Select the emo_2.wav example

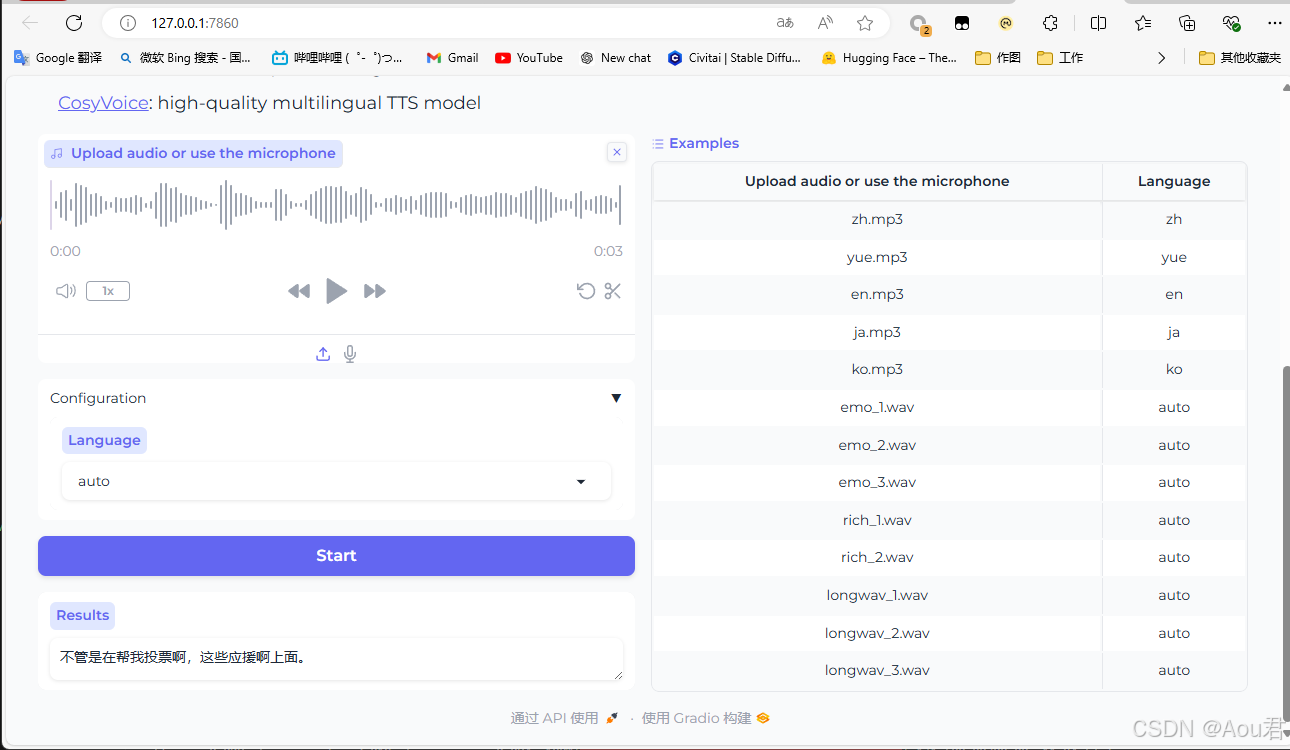coord(877,445)
